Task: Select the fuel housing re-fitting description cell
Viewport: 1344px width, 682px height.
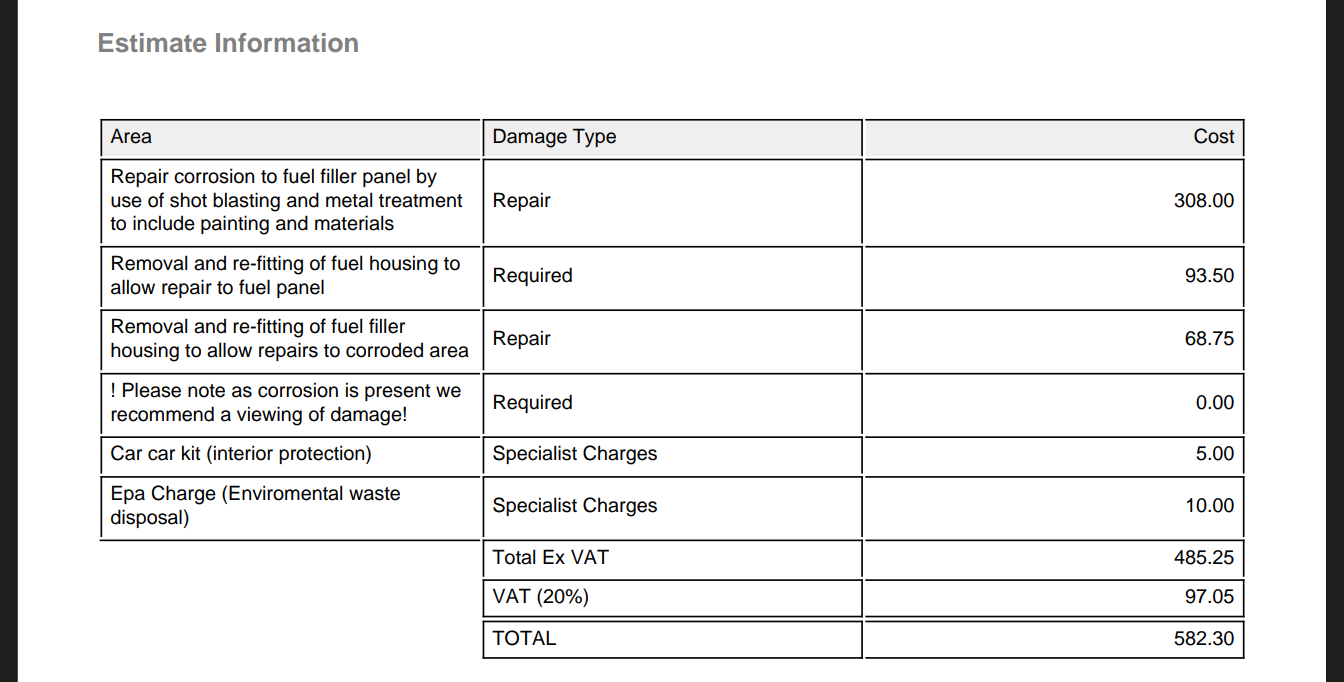Action: [285, 276]
